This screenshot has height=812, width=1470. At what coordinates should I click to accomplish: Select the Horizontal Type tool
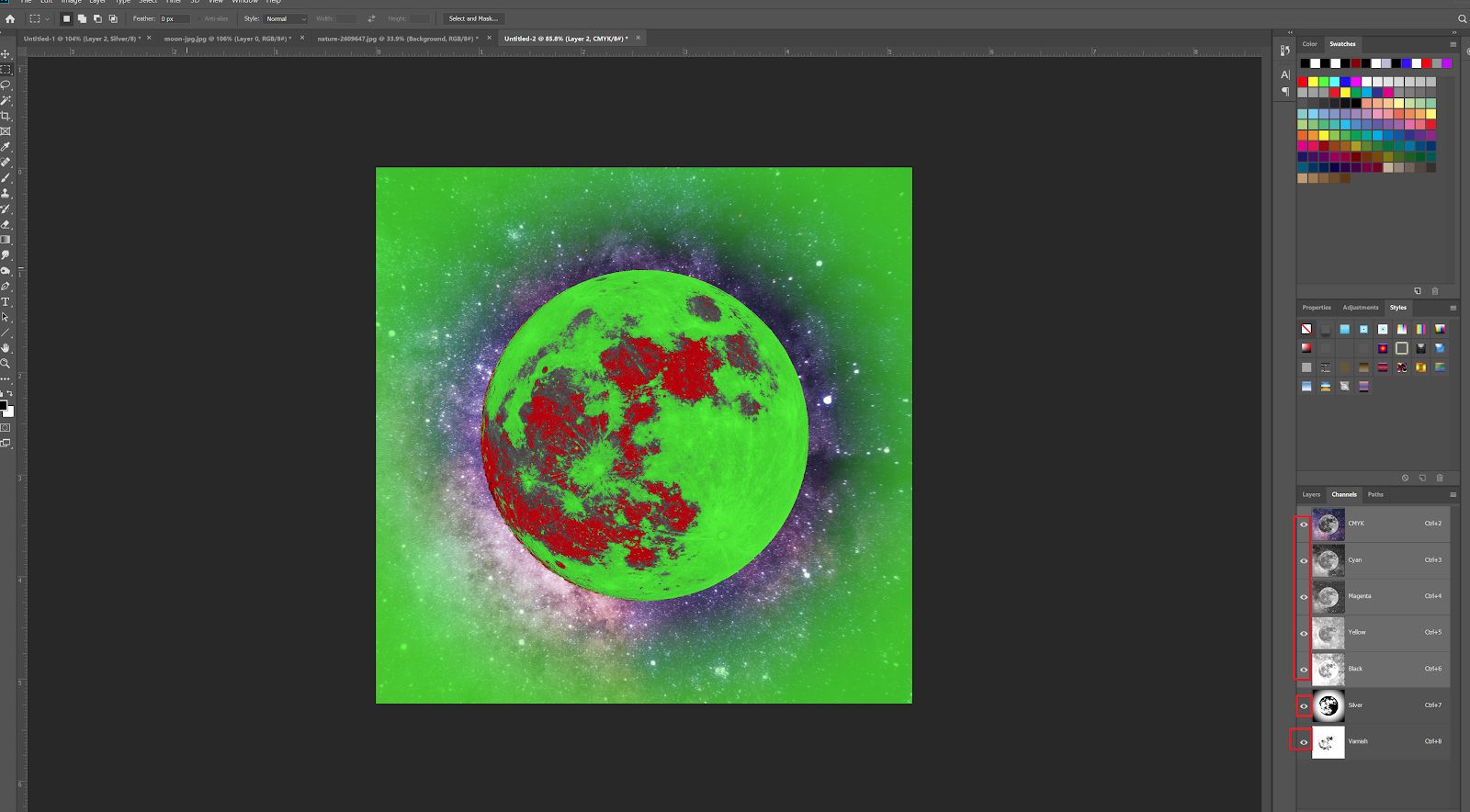click(6, 301)
